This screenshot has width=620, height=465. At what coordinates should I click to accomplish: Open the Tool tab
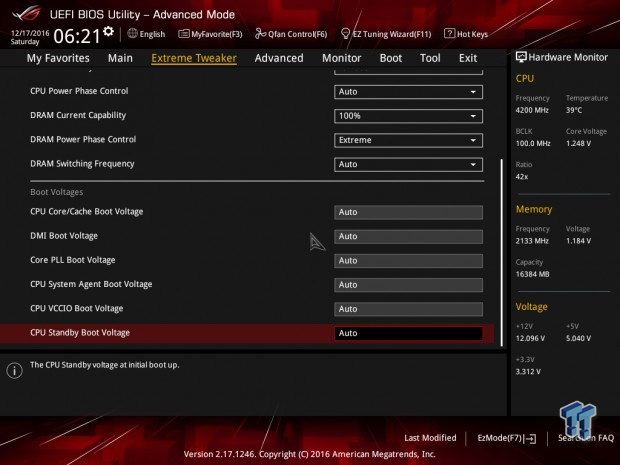(x=430, y=58)
